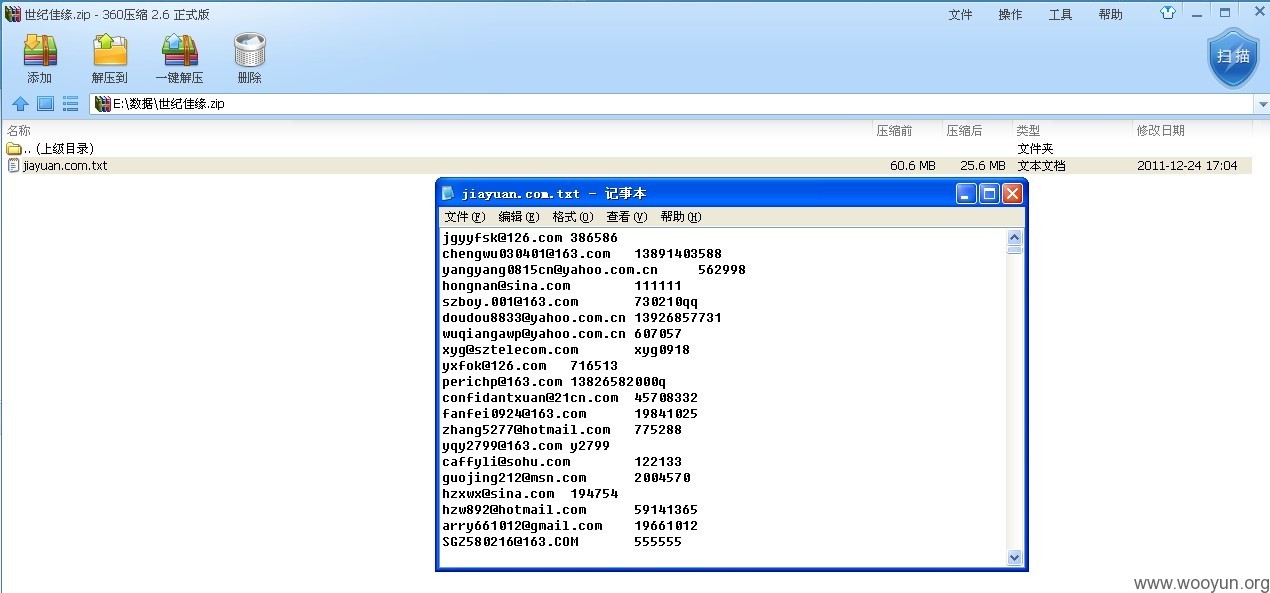Screen dimensions: 1270x593
Task: Click the Notepad scrollbar up arrow
Action: click(1015, 238)
